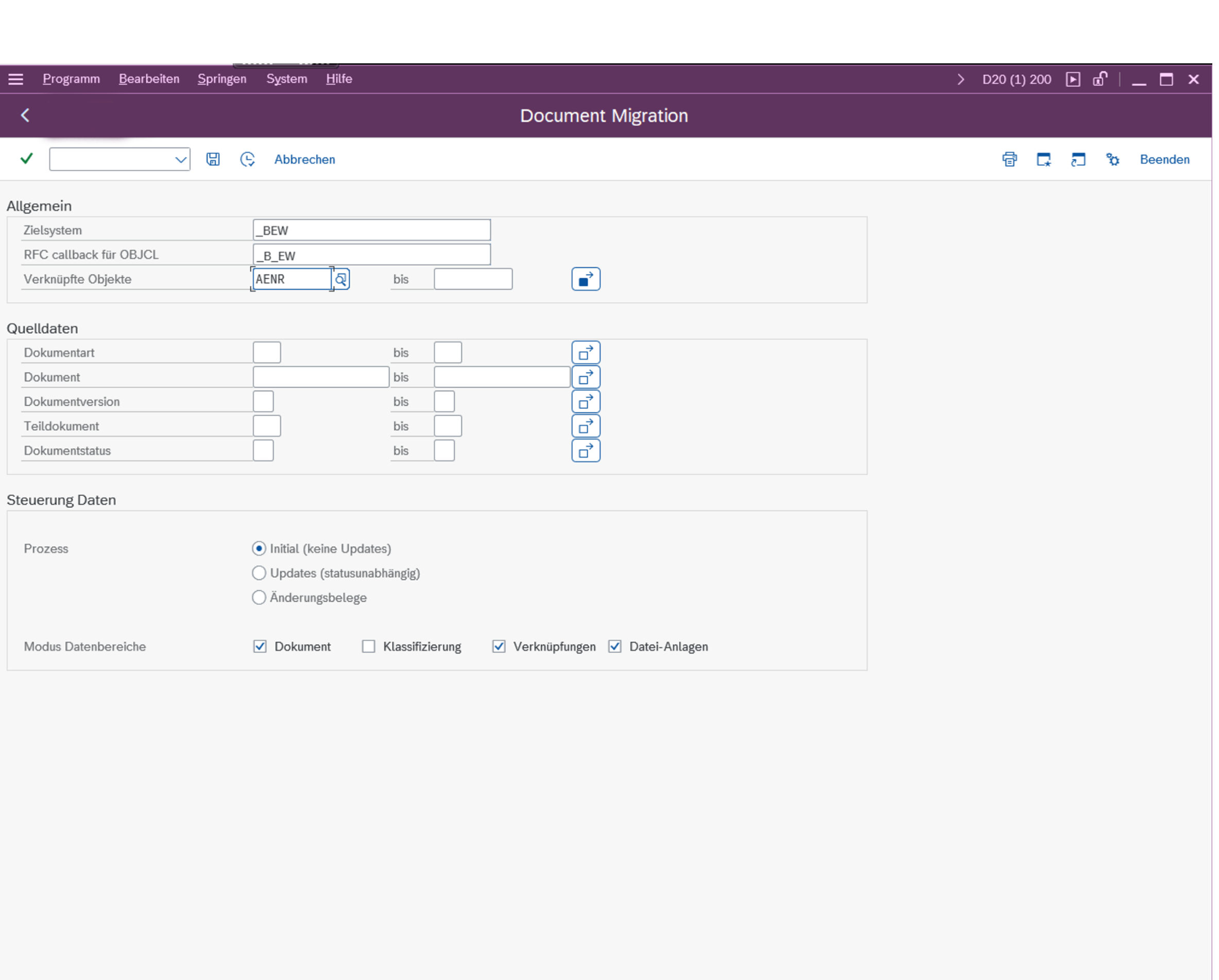Open multiple selection for Dokumentart
Screen dimensions: 1219x980
[x=585, y=353]
